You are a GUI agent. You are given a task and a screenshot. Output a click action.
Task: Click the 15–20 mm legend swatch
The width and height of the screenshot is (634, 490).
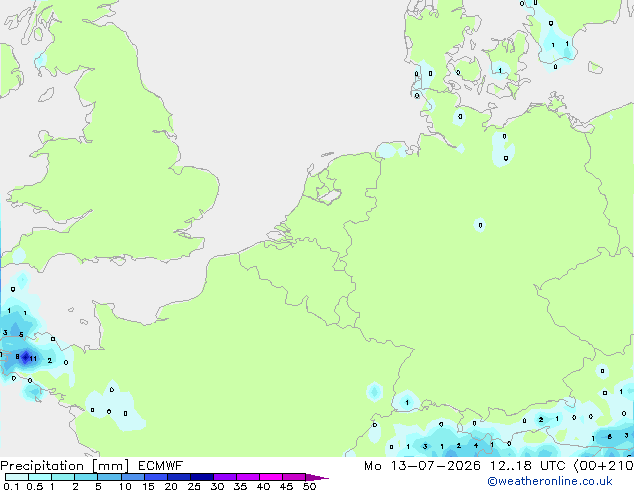click(x=155, y=477)
